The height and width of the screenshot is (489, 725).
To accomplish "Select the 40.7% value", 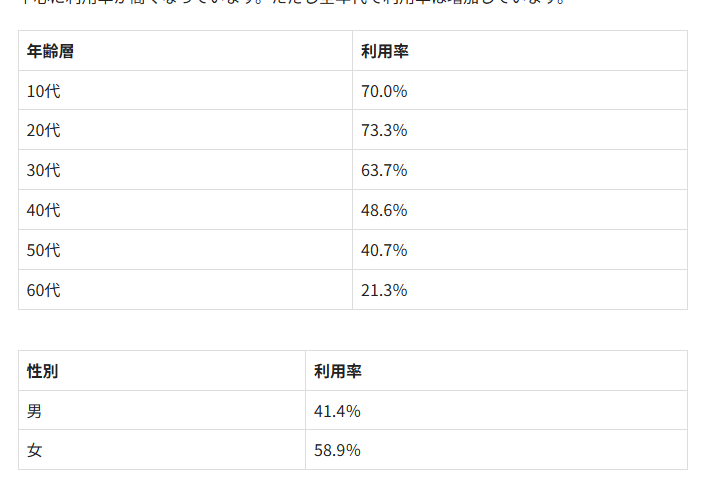I will pyautogui.click(x=384, y=251).
